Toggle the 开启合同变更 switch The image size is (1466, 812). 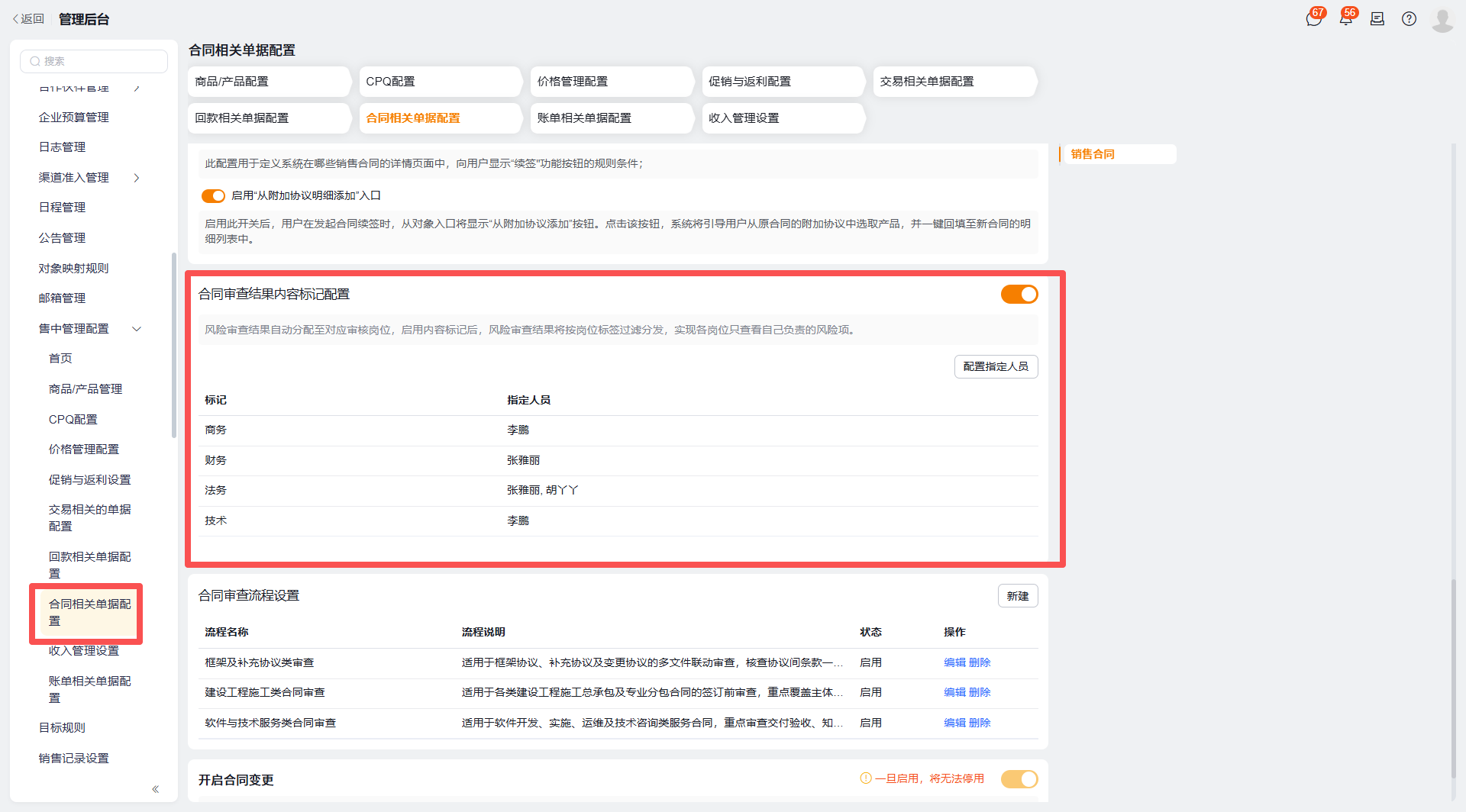[x=1019, y=779]
